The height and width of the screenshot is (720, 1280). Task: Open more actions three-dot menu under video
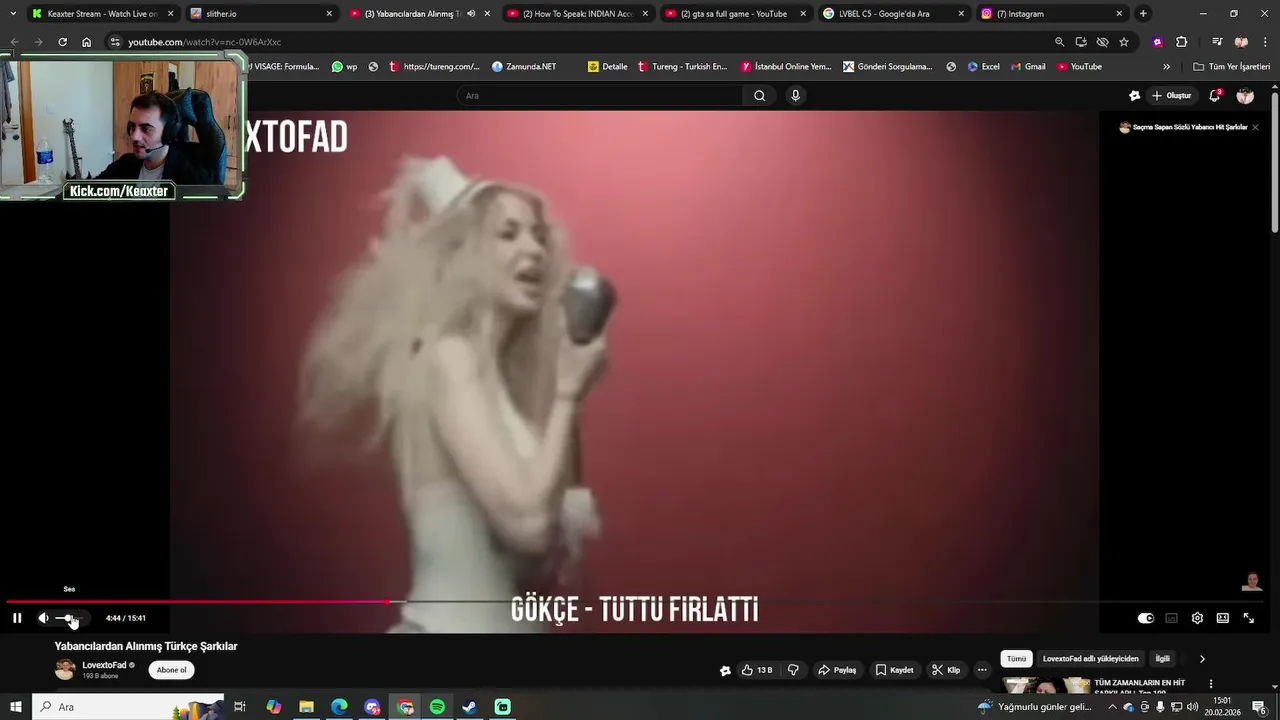(982, 670)
